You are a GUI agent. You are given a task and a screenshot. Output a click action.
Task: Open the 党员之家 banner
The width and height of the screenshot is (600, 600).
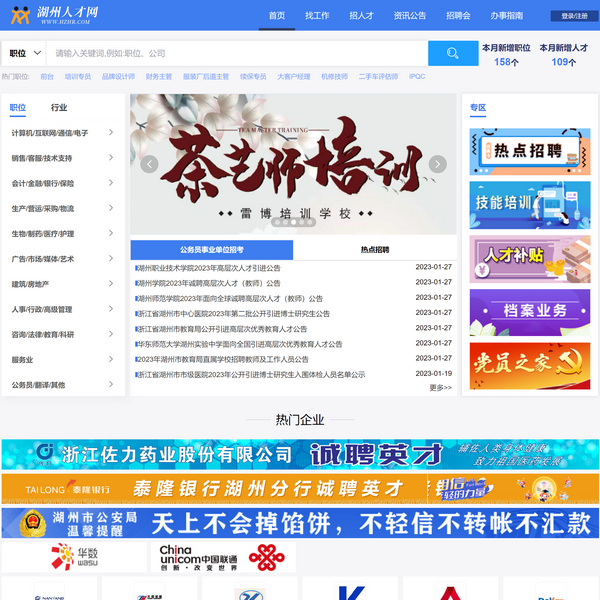530,363
